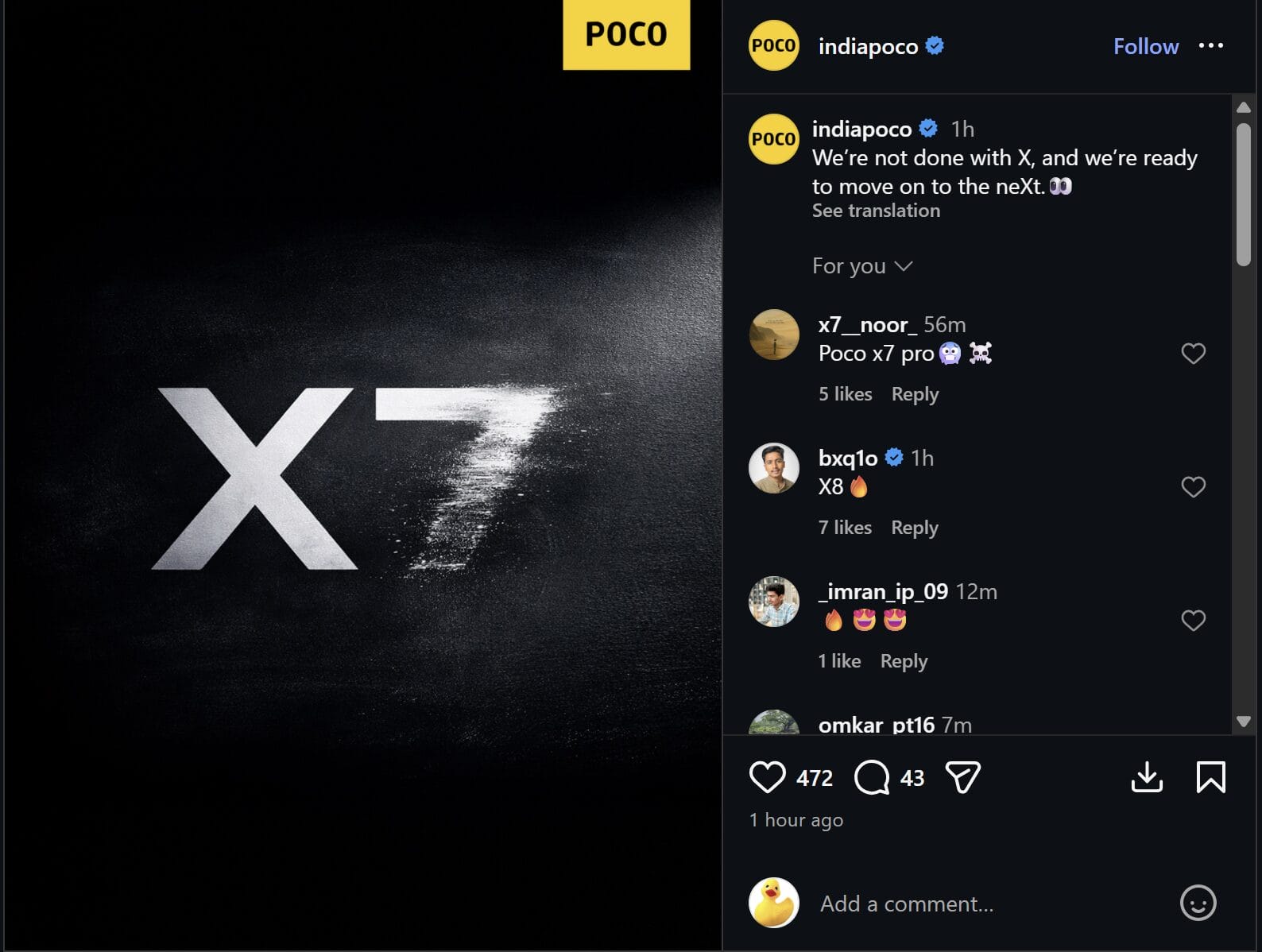Open bxq1o's profile avatar
1262x952 pixels.
(x=773, y=468)
